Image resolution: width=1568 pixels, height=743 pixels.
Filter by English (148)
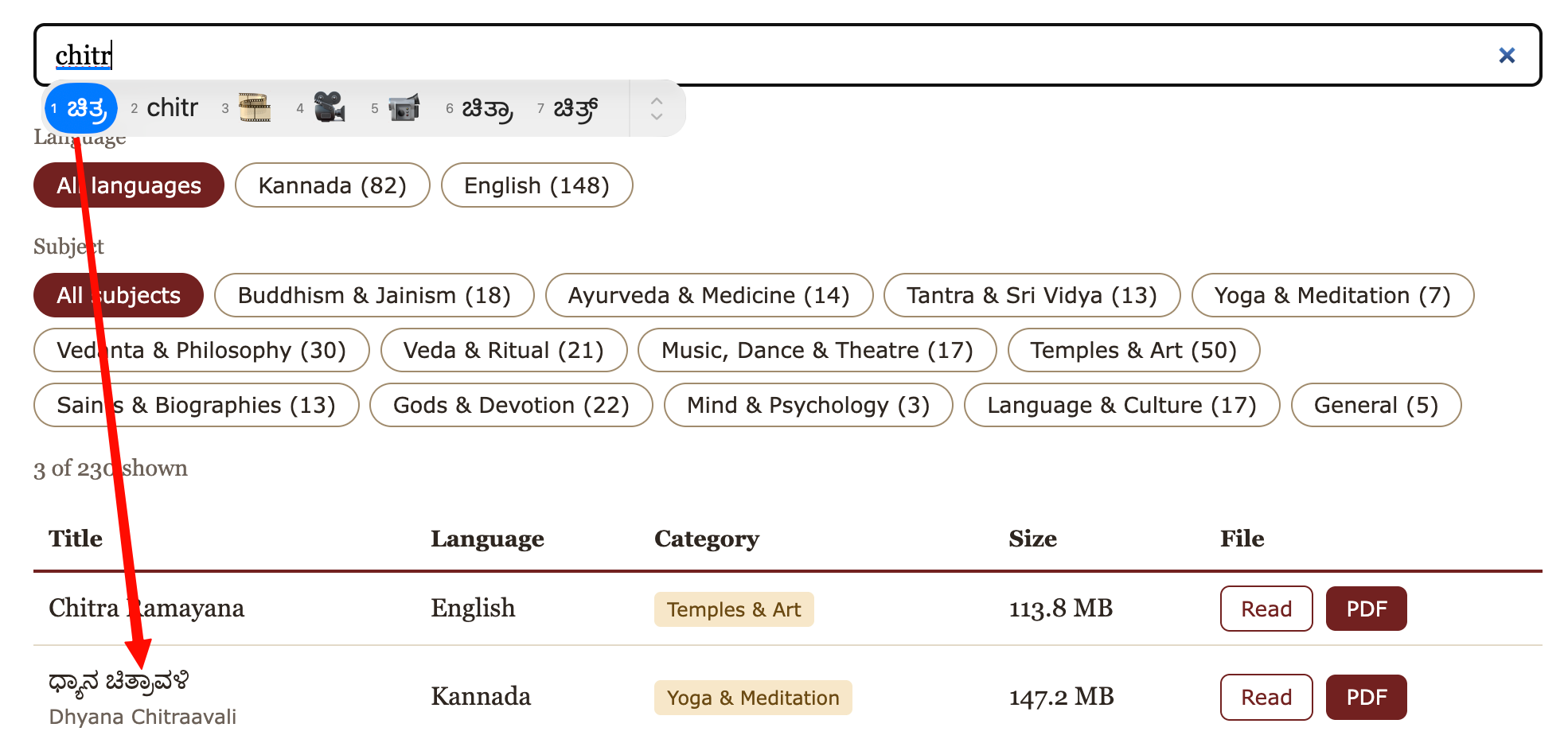pyautogui.click(x=537, y=185)
